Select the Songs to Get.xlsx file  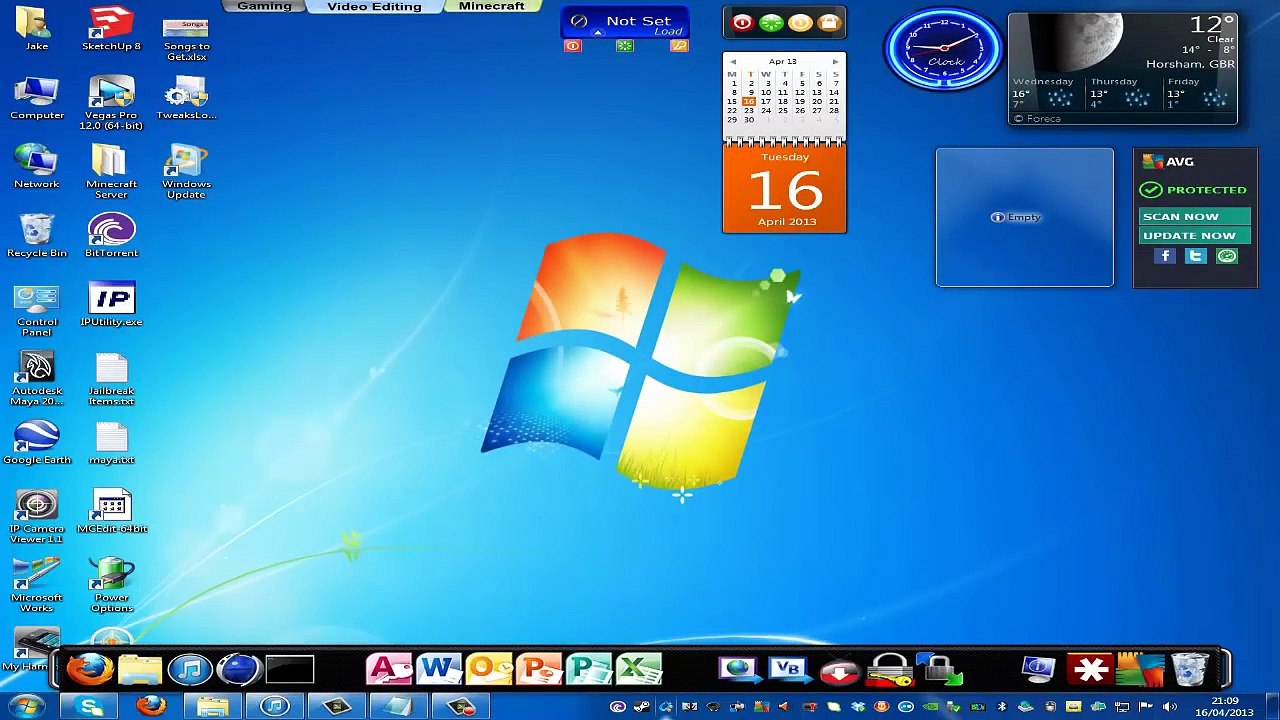point(186,39)
